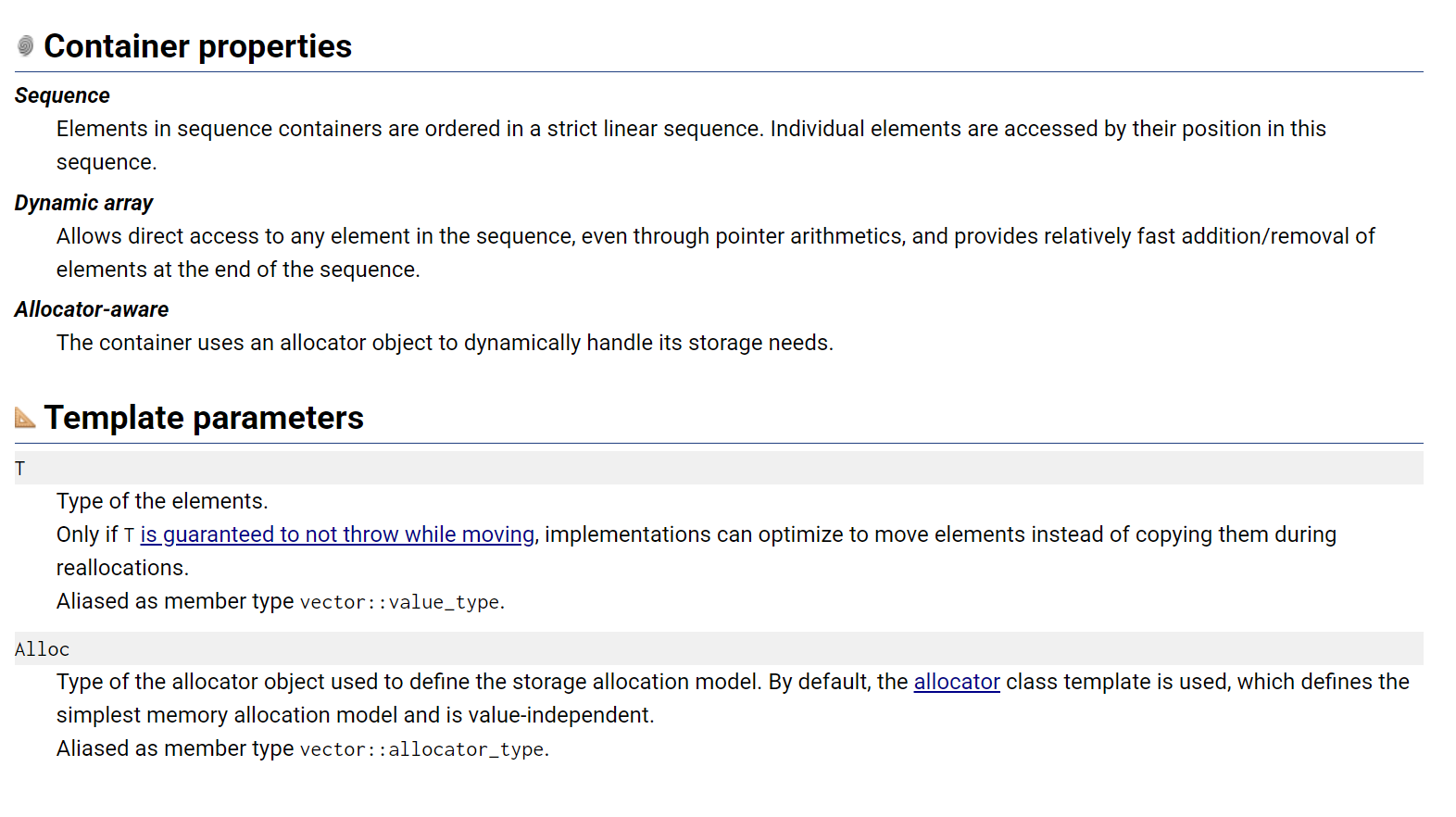Screen dimensions: 1456x817
Task: Click the Dynamic array description paragraph
Action: coord(715,253)
